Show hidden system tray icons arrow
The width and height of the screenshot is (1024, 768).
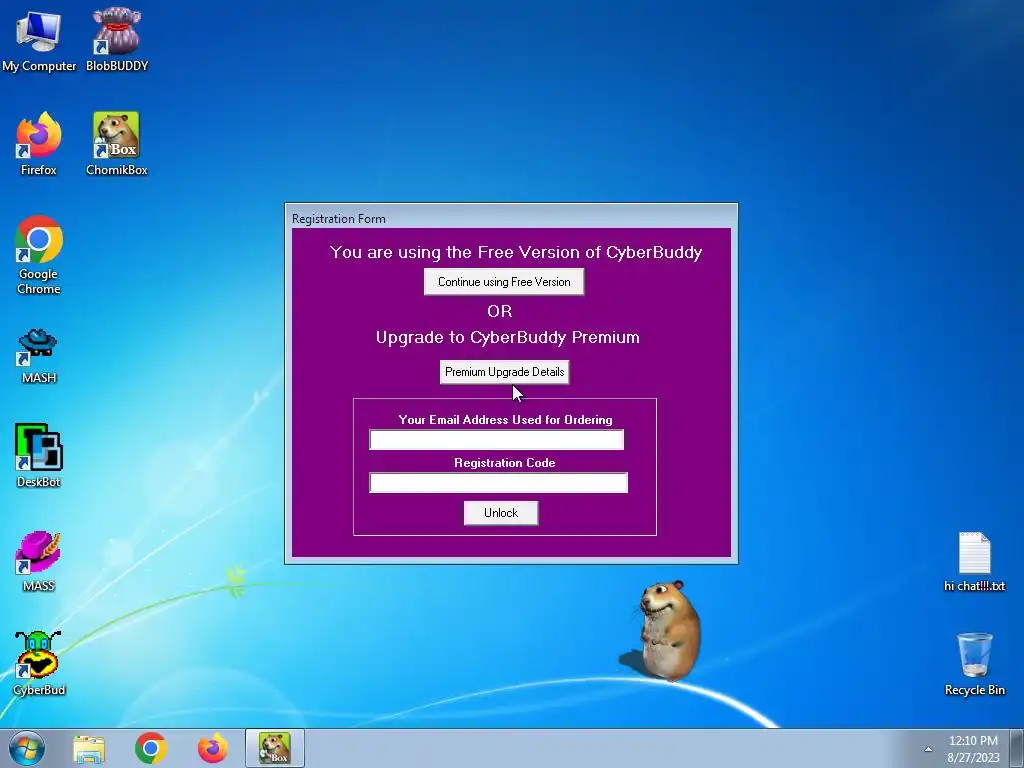pos(928,749)
